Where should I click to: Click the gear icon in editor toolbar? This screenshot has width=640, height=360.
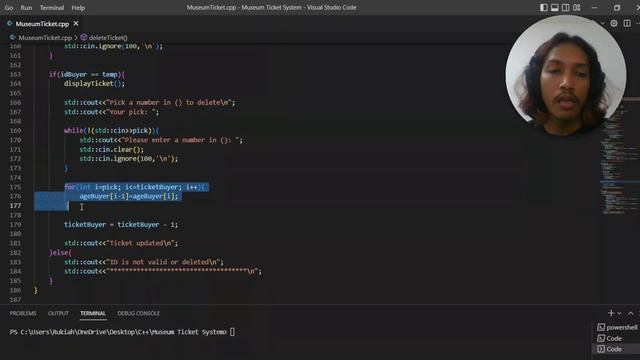click(614, 24)
